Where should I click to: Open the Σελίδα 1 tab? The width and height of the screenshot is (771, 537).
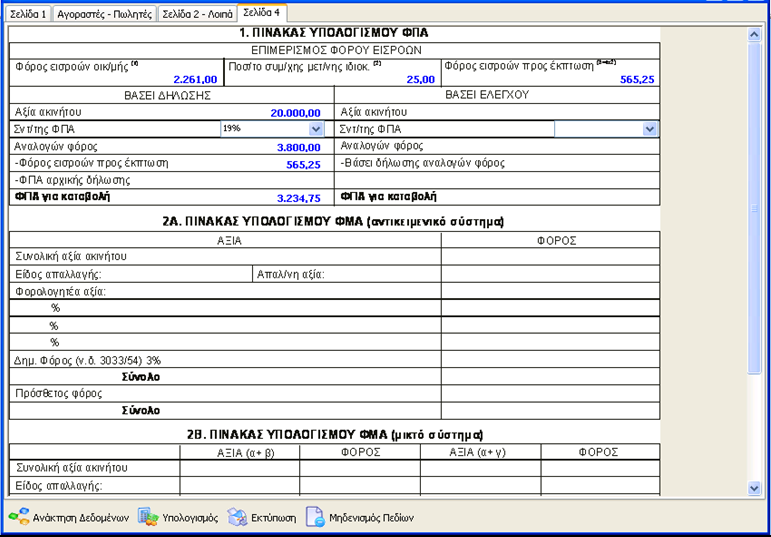(x=28, y=14)
